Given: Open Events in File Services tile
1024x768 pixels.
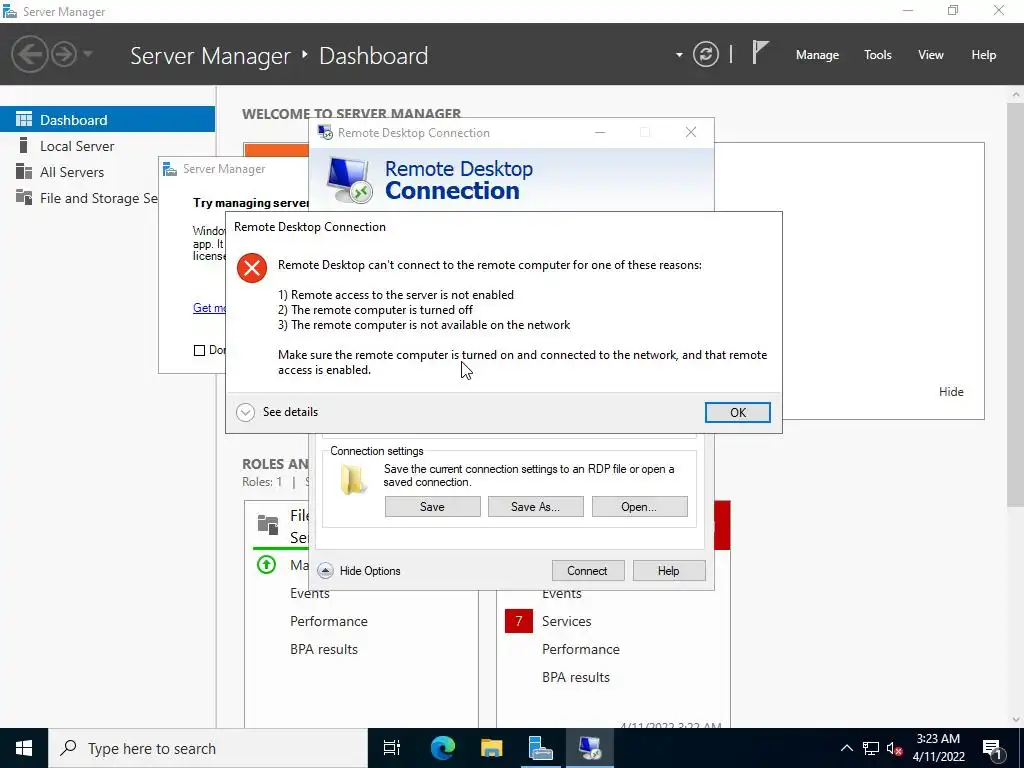Looking at the screenshot, I should pyautogui.click(x=310, y=593).
